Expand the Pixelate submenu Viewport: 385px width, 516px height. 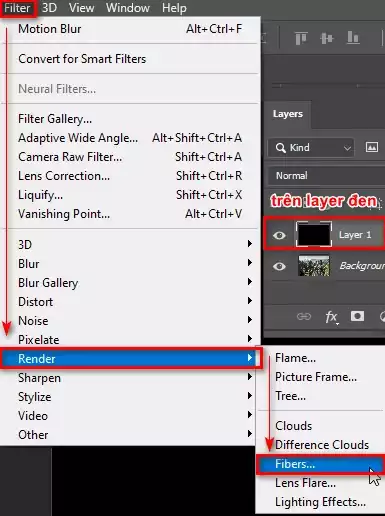[130, 340]
